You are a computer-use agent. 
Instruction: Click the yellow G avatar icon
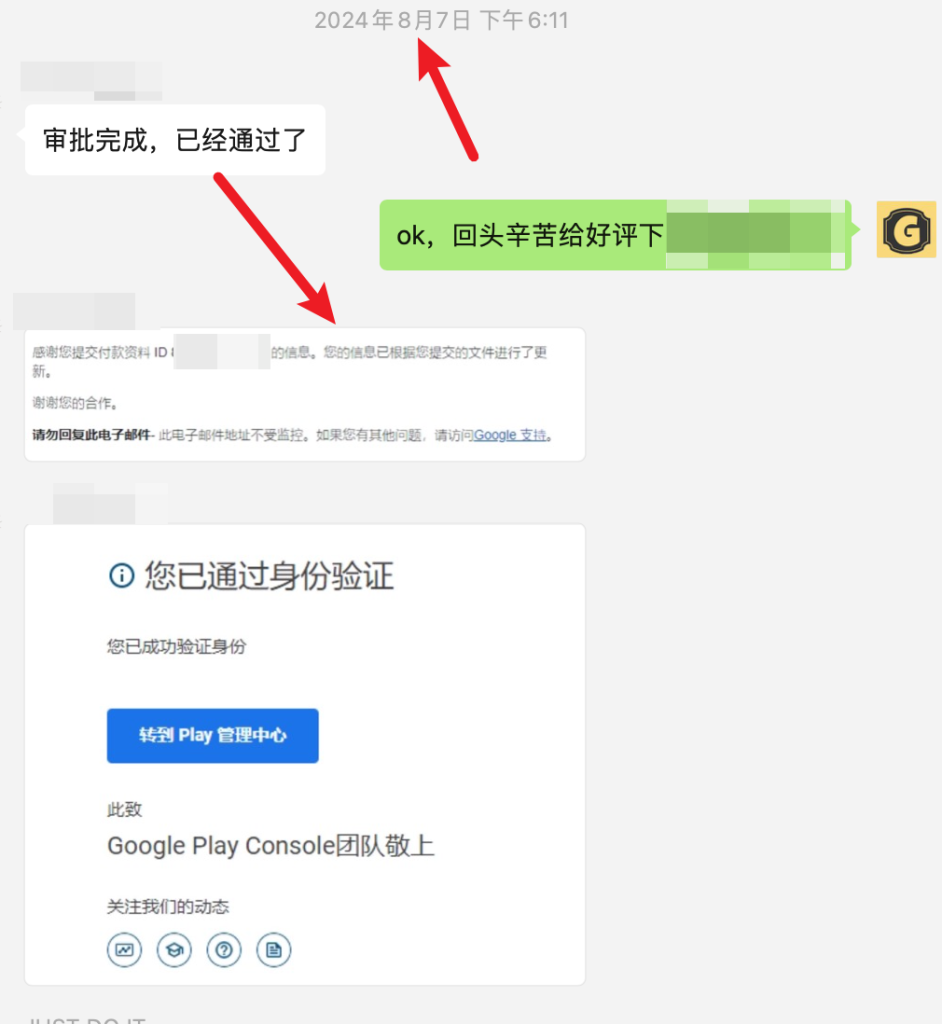click(x=906, y=230)
